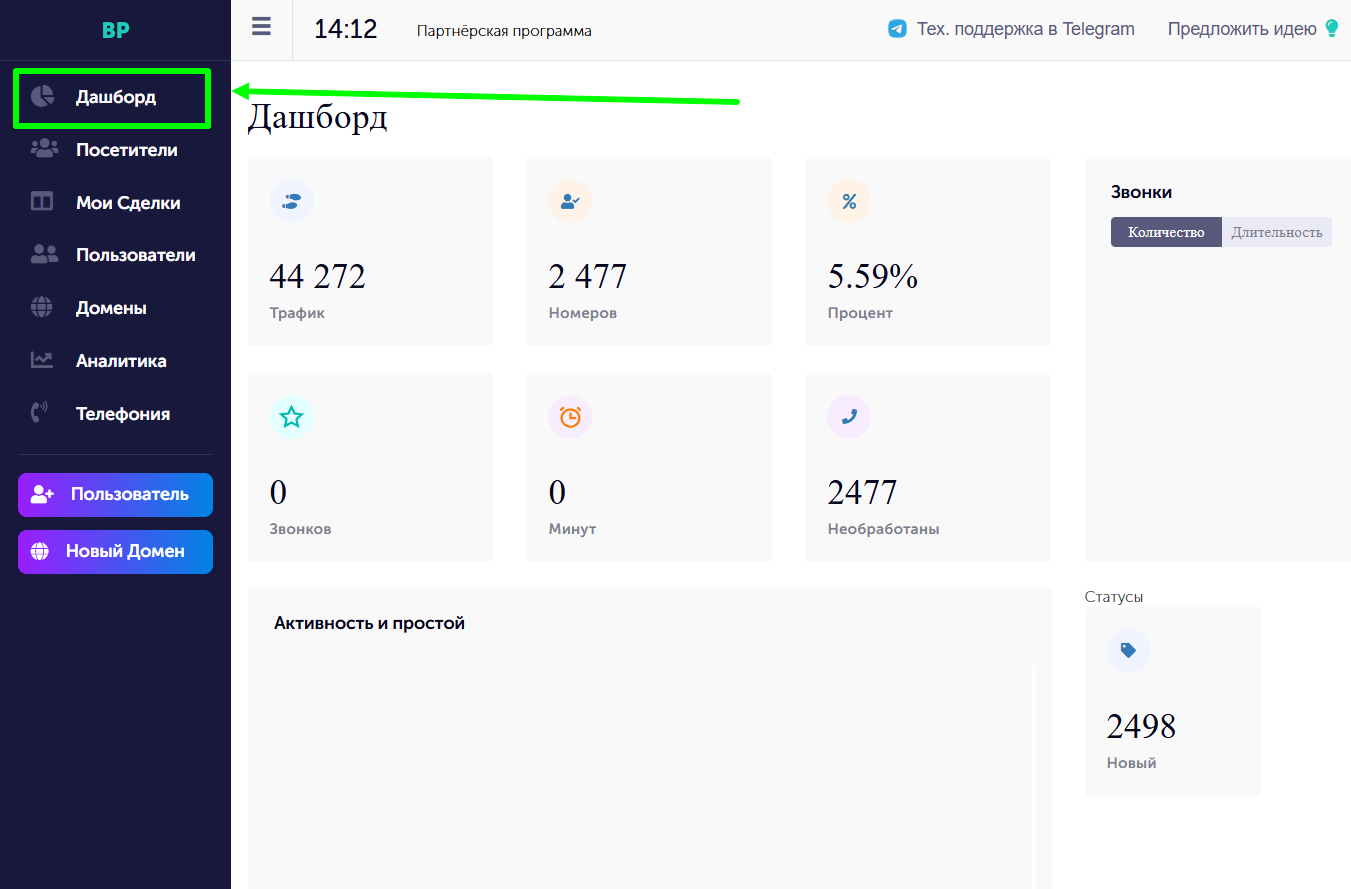Click the Telegram logo icon
This screenshot has height=889, width=1351.
897,29
